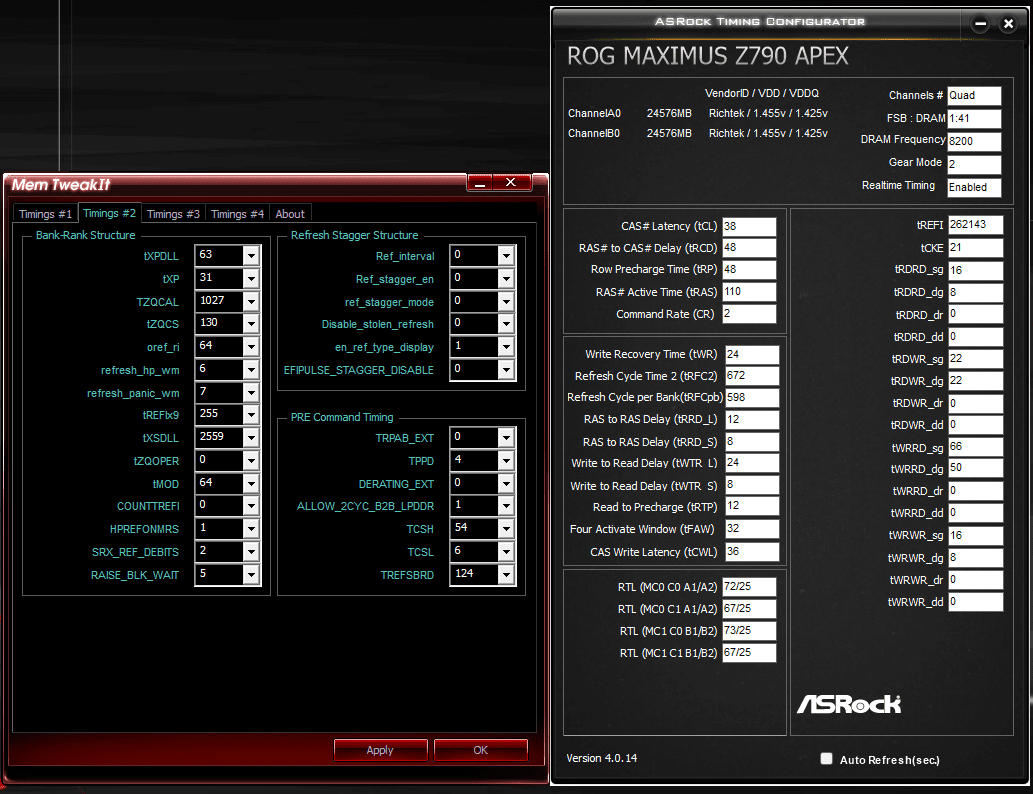Click the Realtime Timing field
Image resolution: width=1033 pixels, height=794 pixels.
tap(974, 187)
